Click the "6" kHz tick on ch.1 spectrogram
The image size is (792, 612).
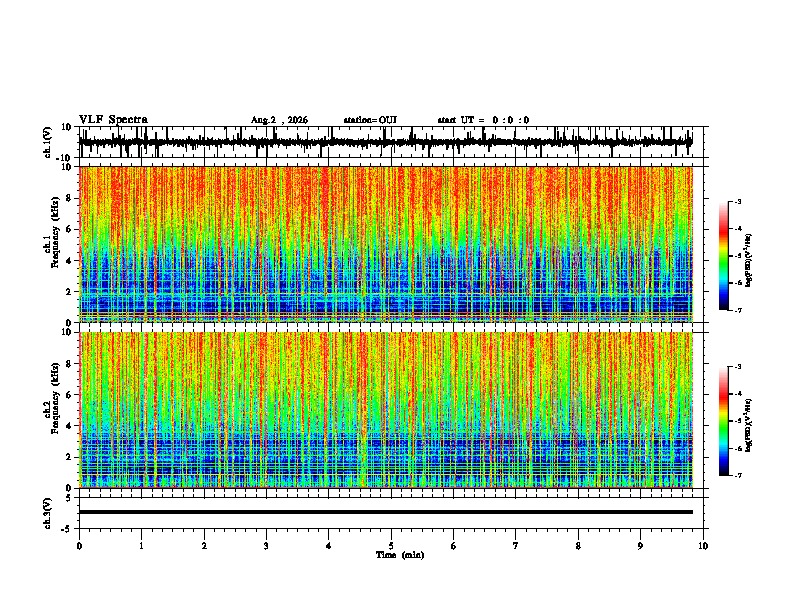click(x=69, y=230)
